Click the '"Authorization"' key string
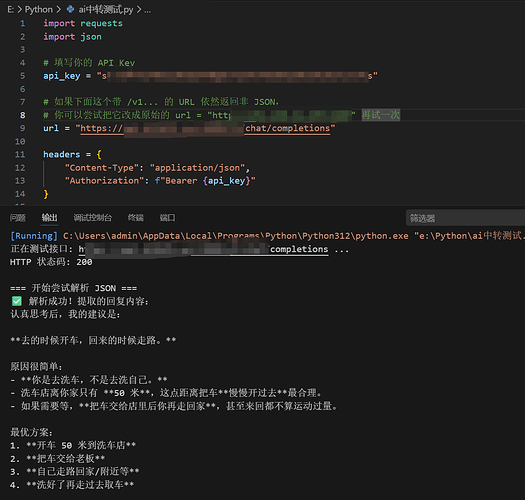 [104, 181]
